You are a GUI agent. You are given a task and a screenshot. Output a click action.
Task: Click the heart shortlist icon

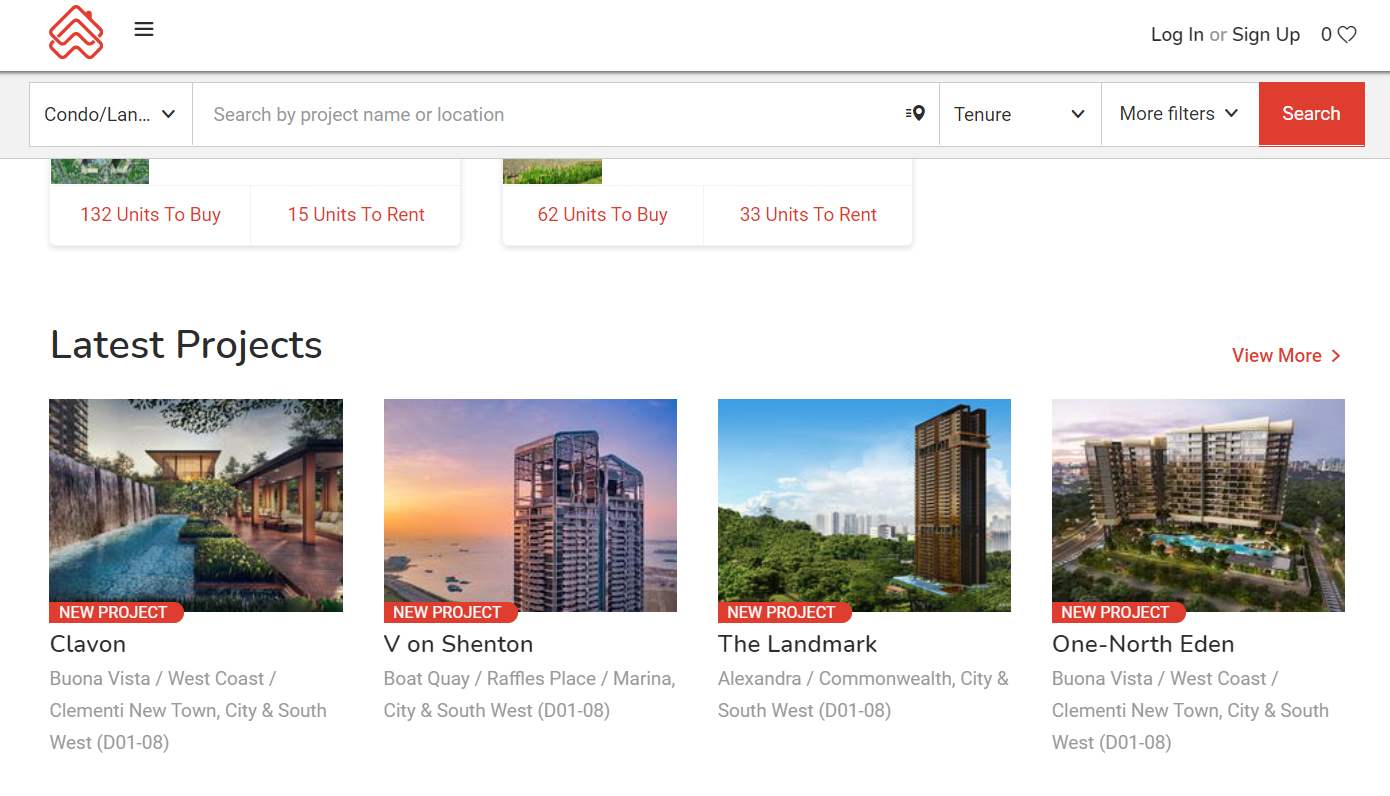[x=1347, y=35]
